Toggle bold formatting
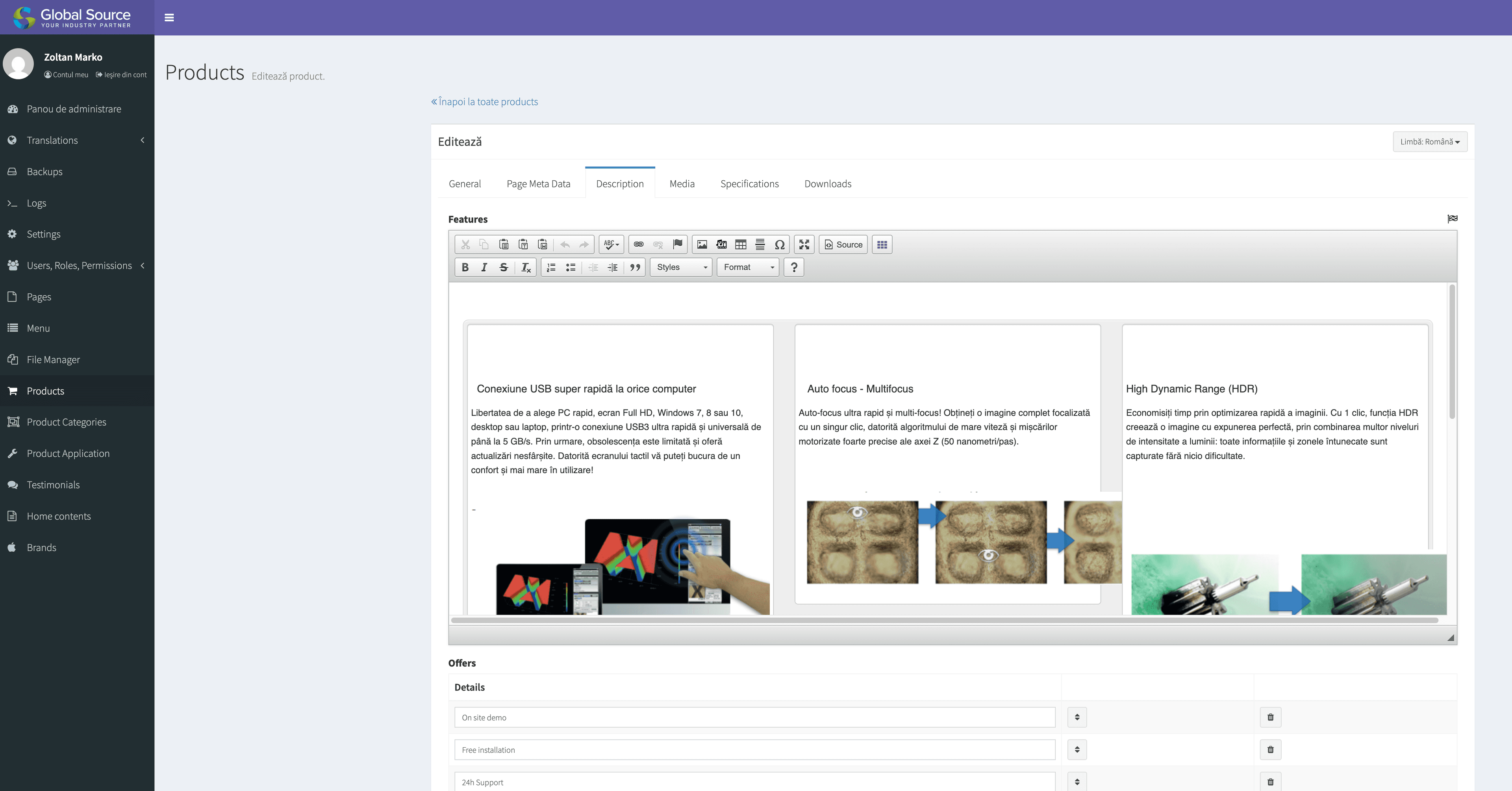 click(x=465, y=268)
